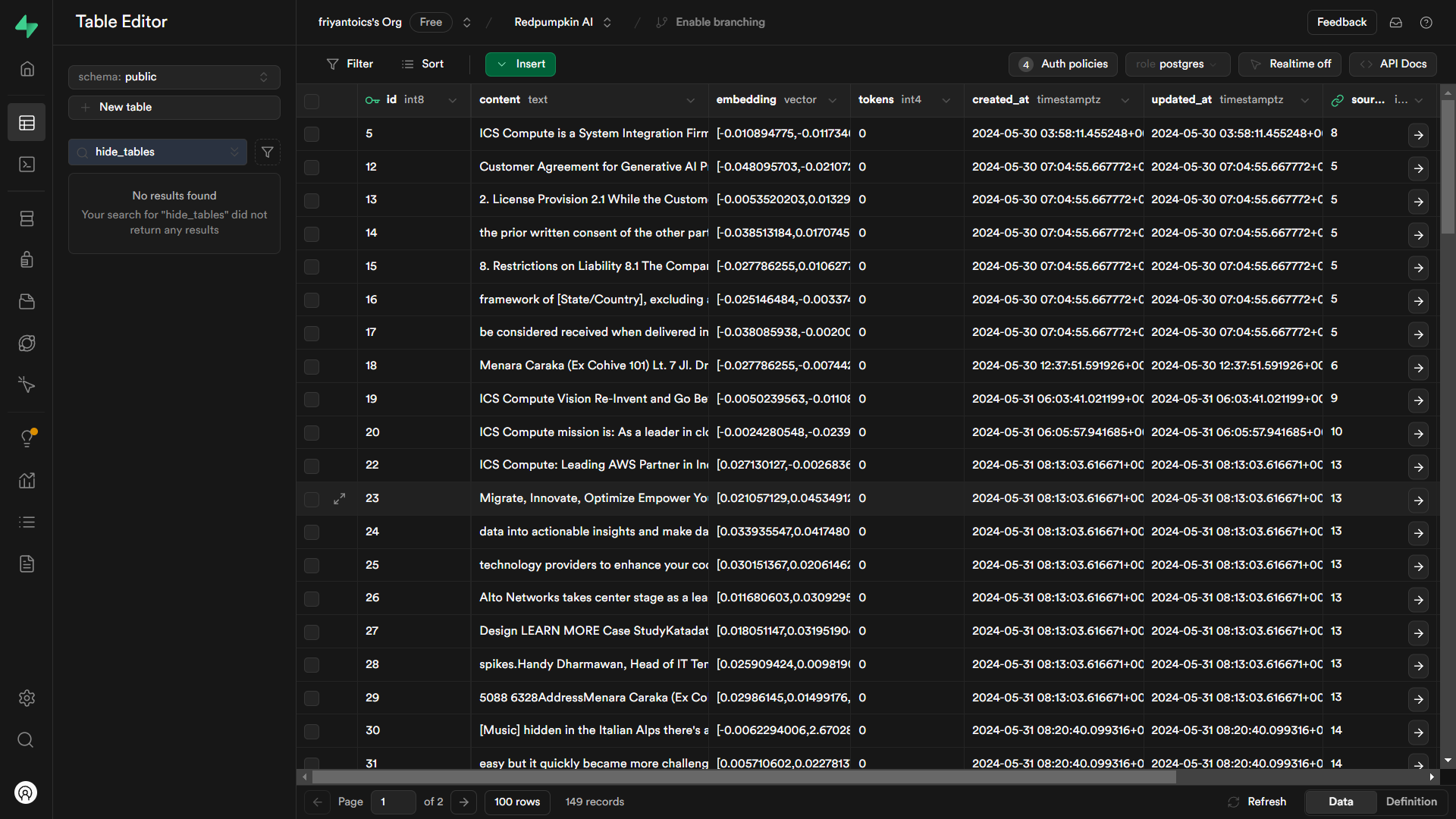Screen dimensions: 1456x819
Task: Open the Logs list icon
Action: (x=27, y=522)
